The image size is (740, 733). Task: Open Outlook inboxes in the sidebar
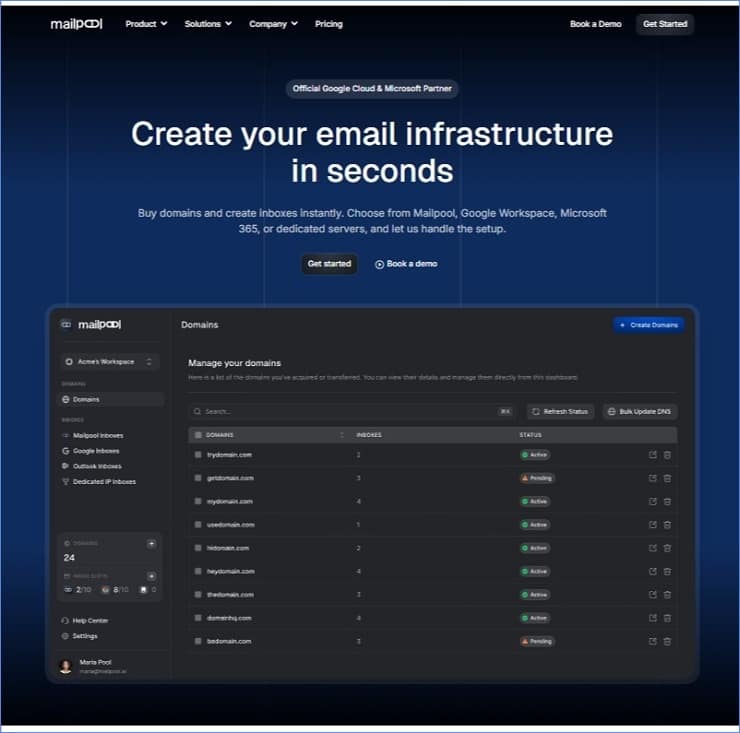coord(97,466)
